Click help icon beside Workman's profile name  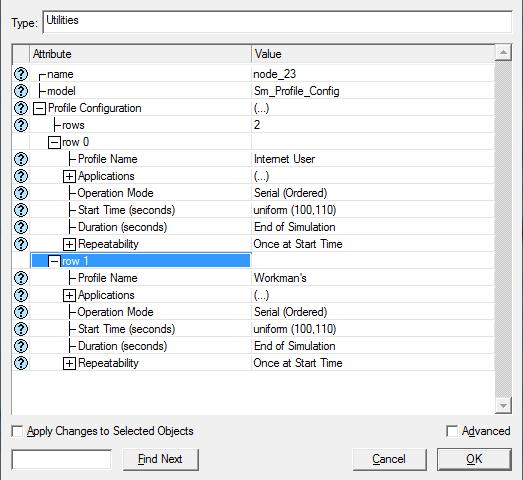pyautogui.click(x=21, y=278)
